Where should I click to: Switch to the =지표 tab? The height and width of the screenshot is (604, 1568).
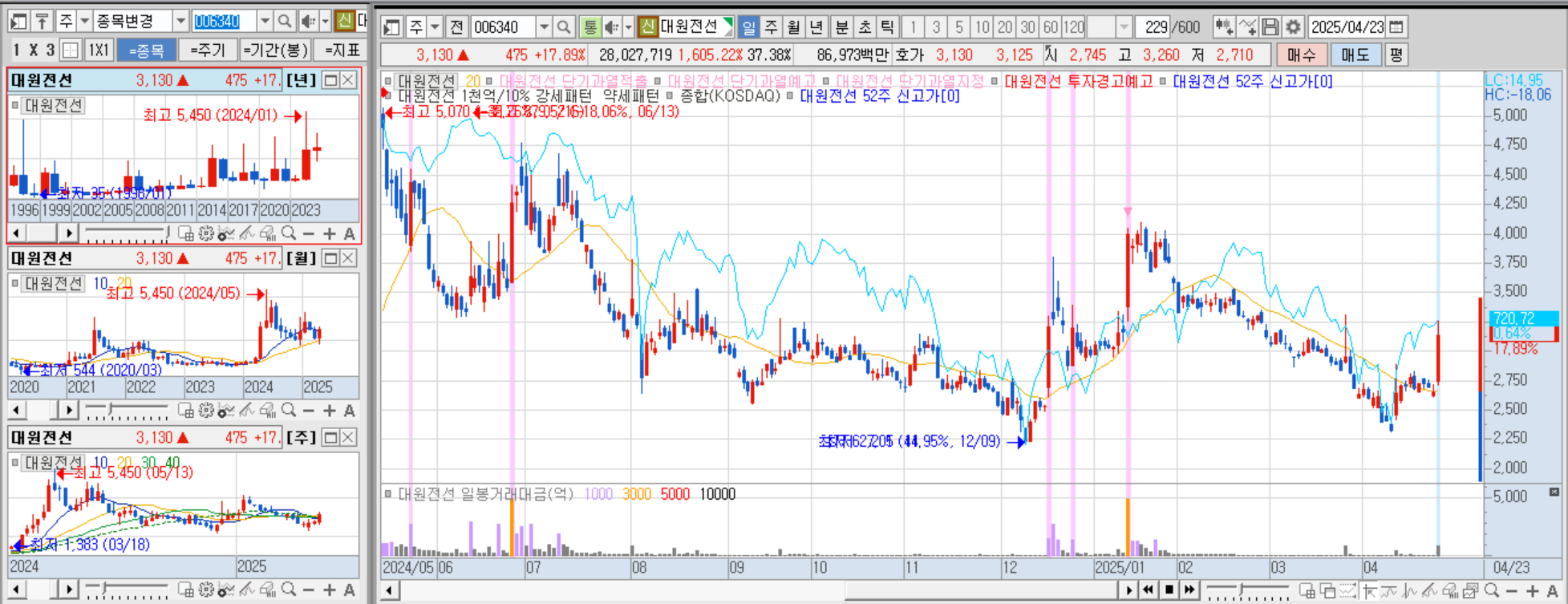pos(342,51)
